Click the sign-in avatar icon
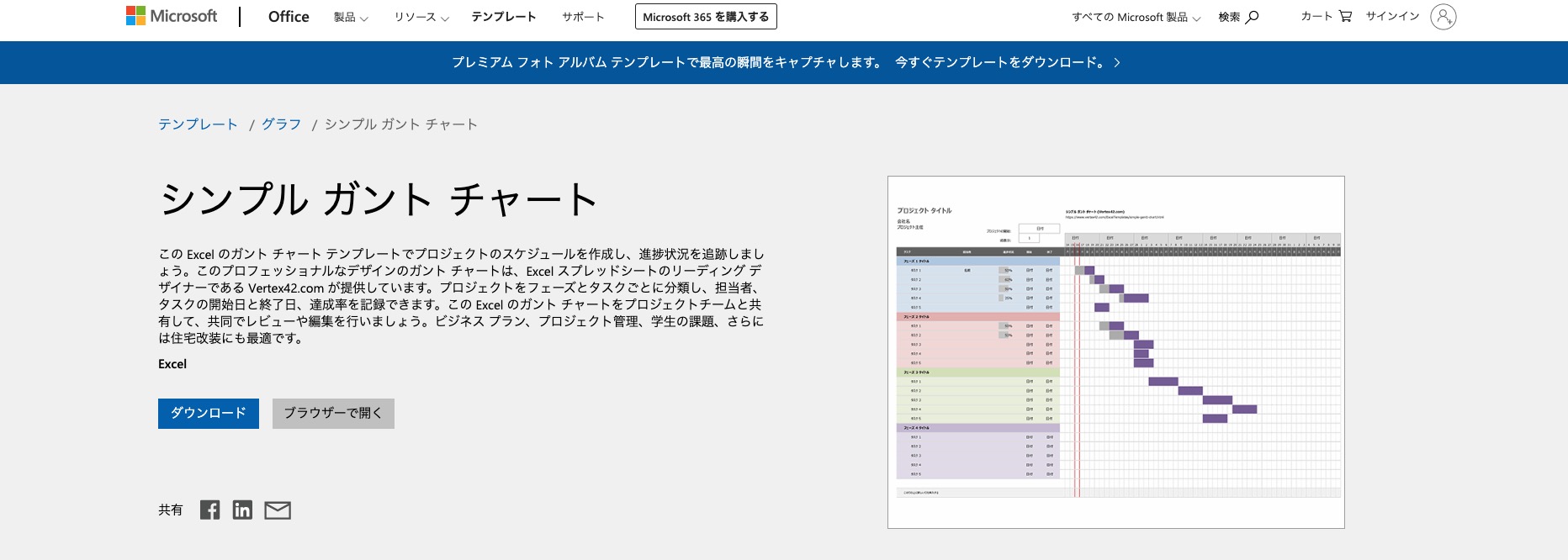 [1444, 17]
